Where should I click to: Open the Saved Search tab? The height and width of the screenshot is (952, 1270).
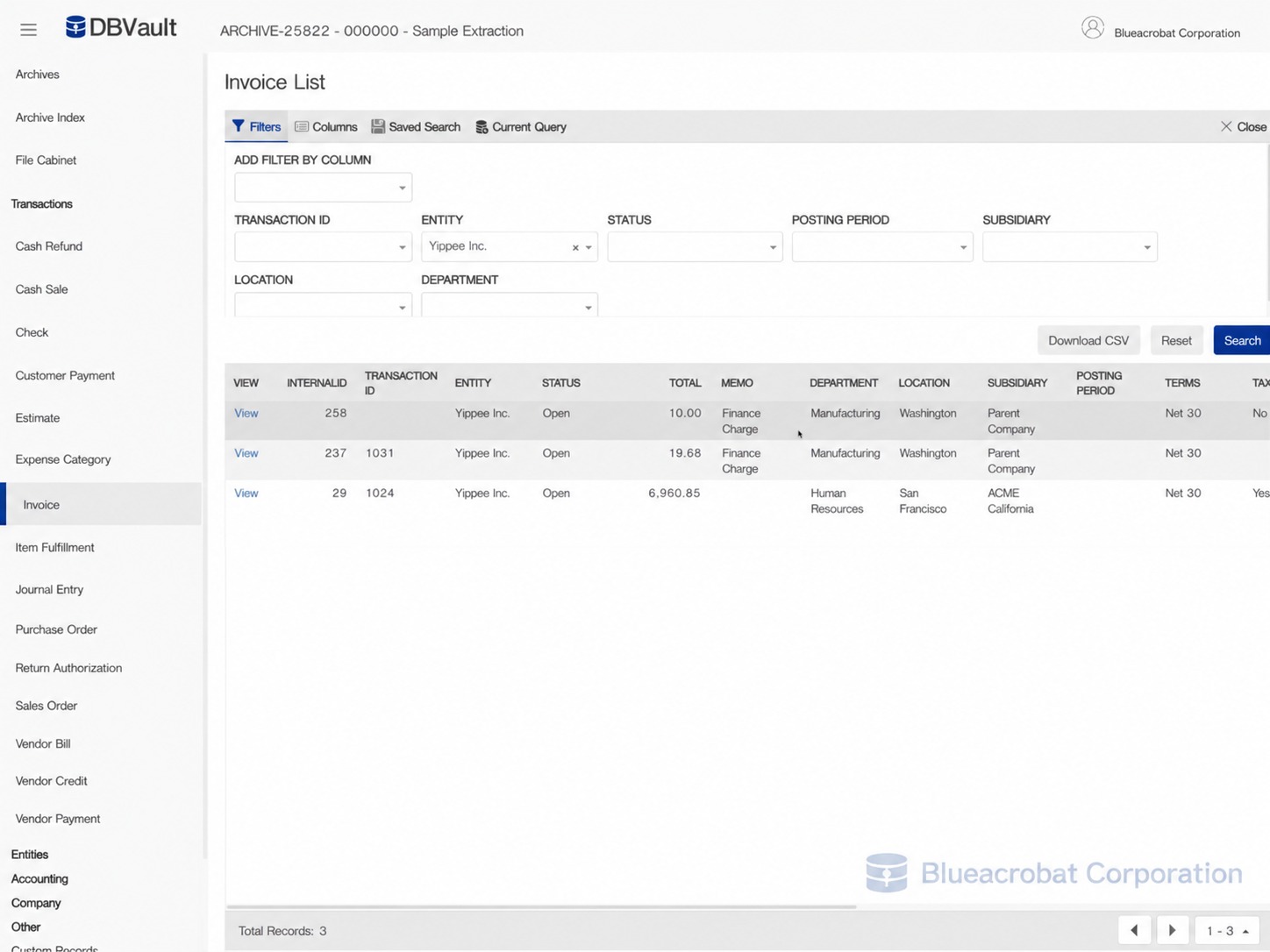point(416,126)
